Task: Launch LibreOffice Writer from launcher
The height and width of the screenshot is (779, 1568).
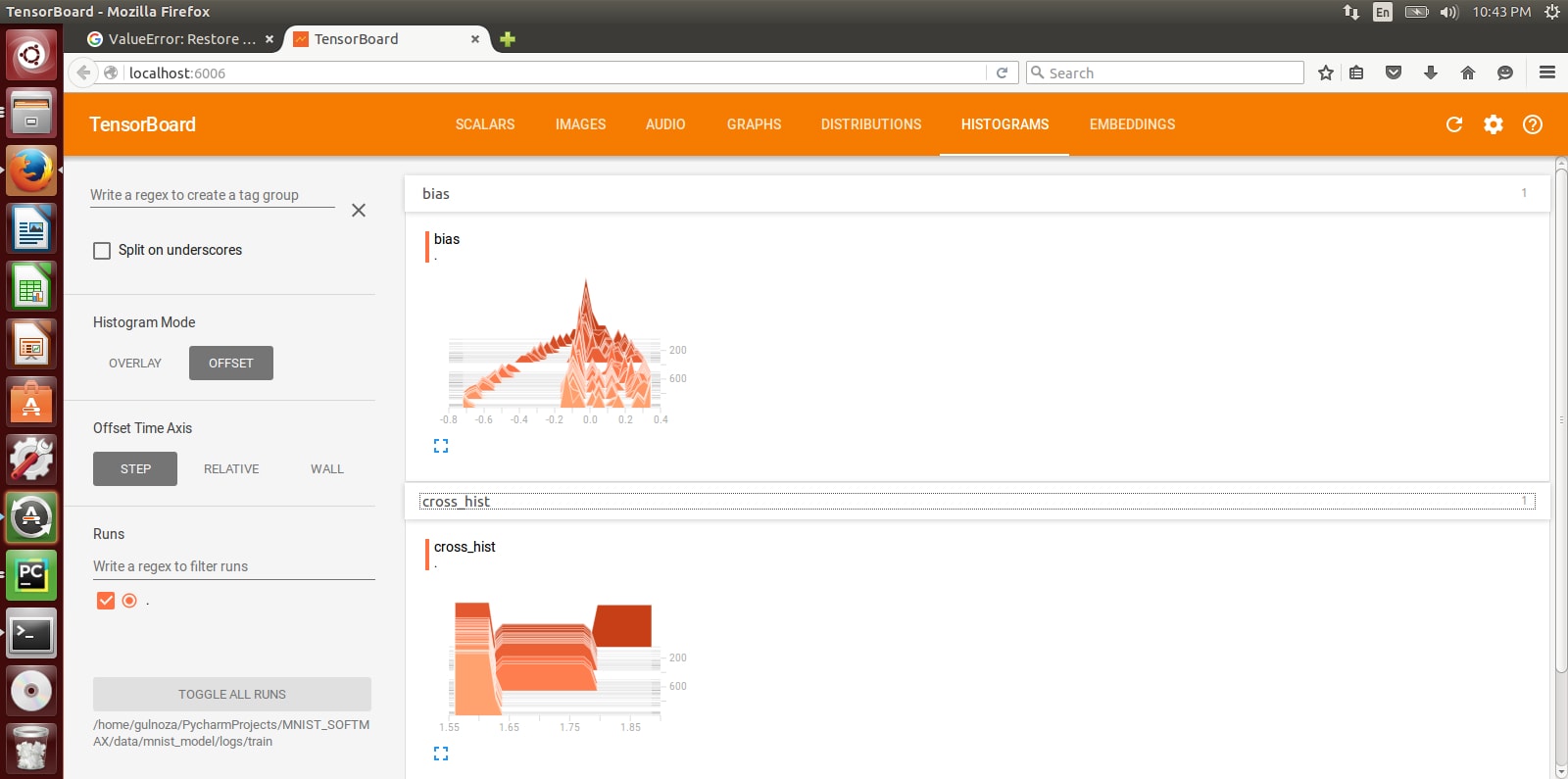Action: (31, 229)
